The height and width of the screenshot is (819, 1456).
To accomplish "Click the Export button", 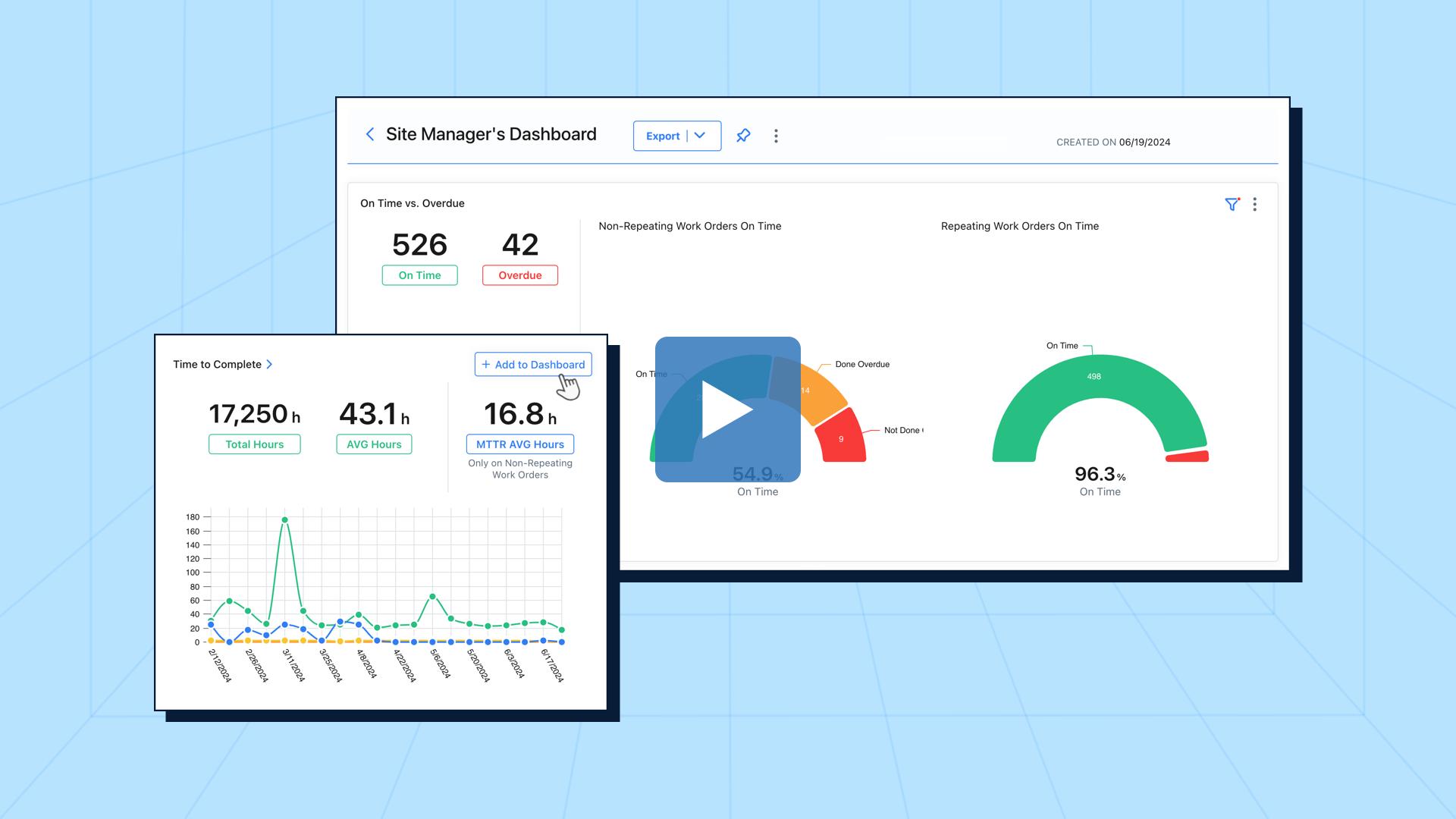I will 662,136.
